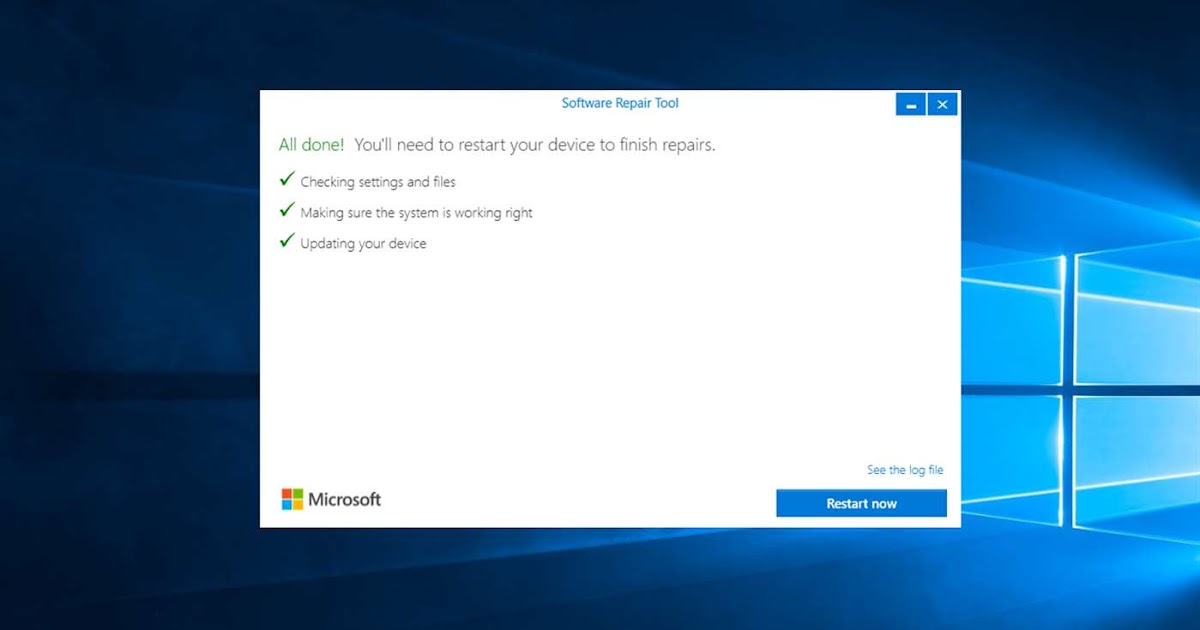
Task: Open the log file via See the log file
Action: coord(904,469)
